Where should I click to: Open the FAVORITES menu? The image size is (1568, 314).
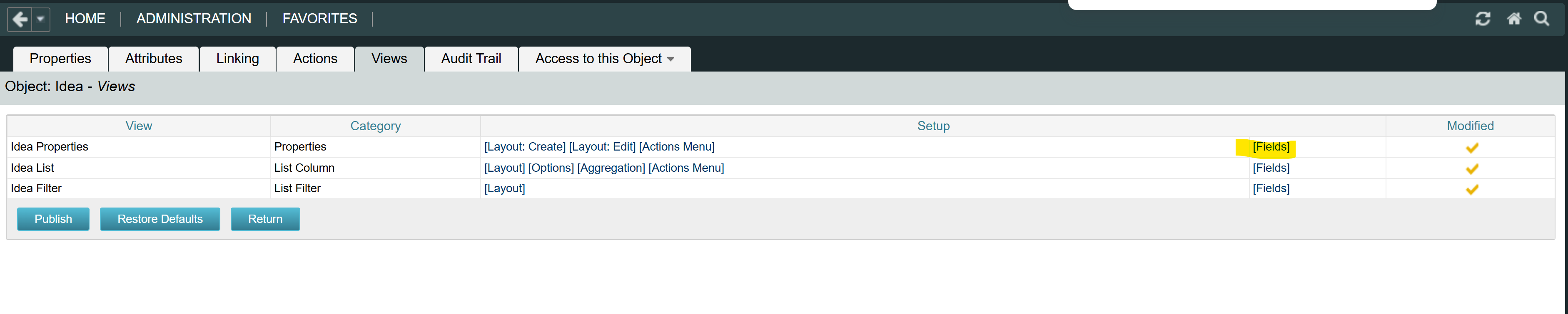(319, 19)
